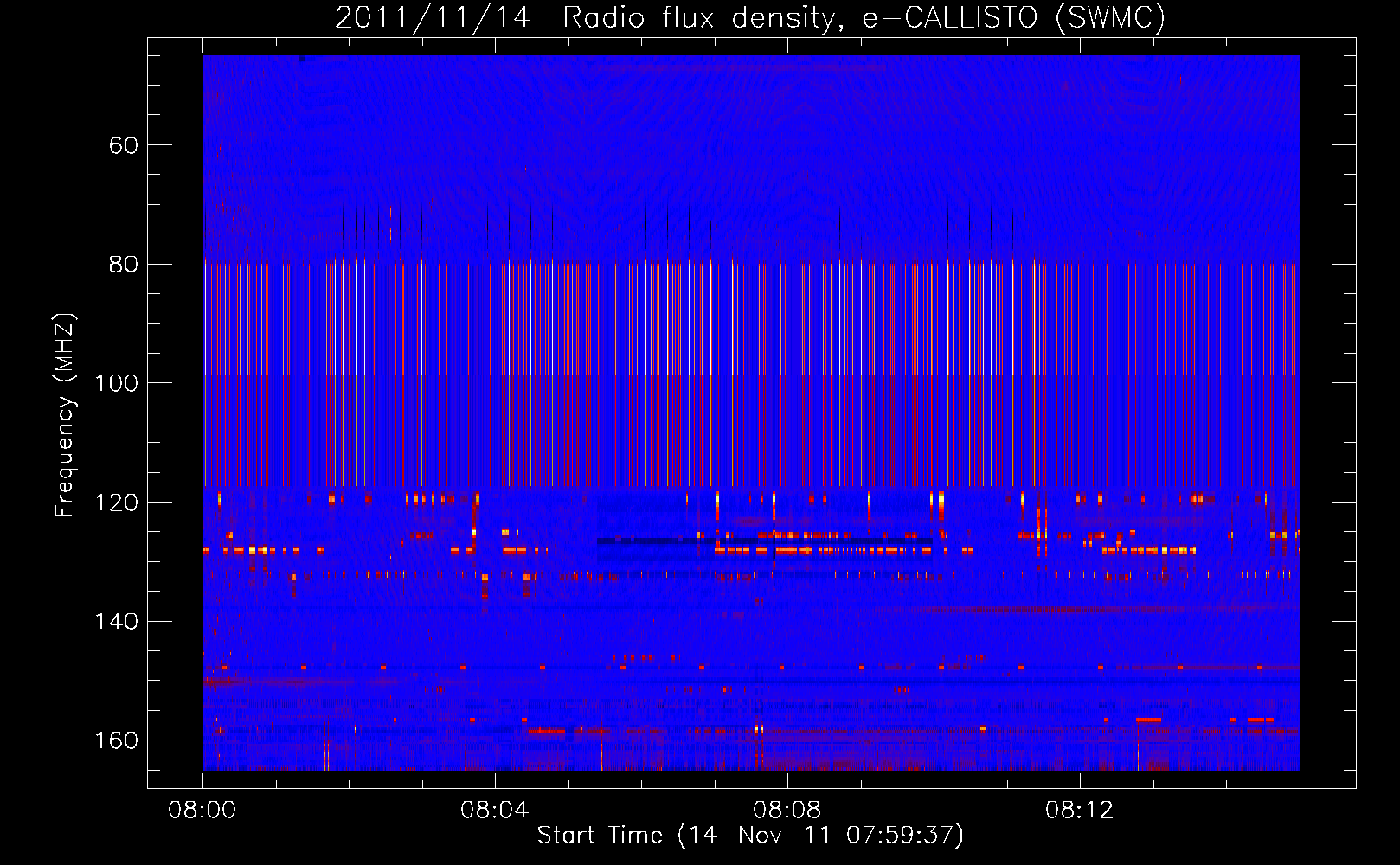Click the '80' frequency tick label

point(124,265)
